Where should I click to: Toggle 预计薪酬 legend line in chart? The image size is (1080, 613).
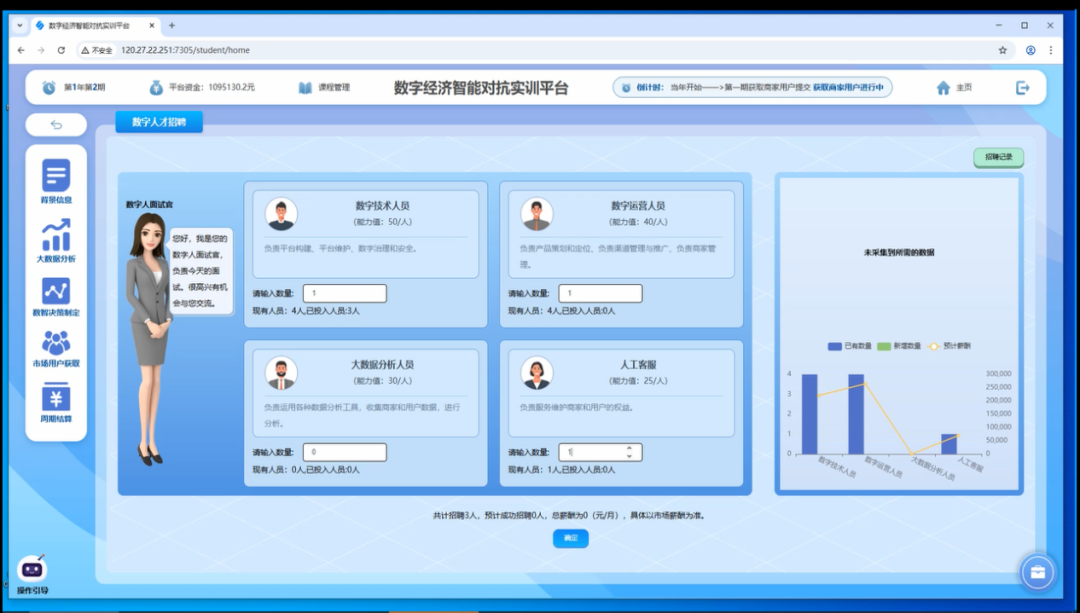[x=934, y=346]
